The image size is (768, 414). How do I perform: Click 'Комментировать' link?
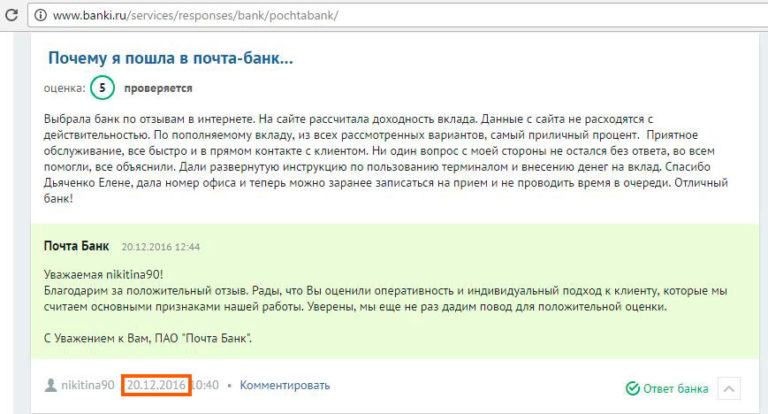[285, 386]
